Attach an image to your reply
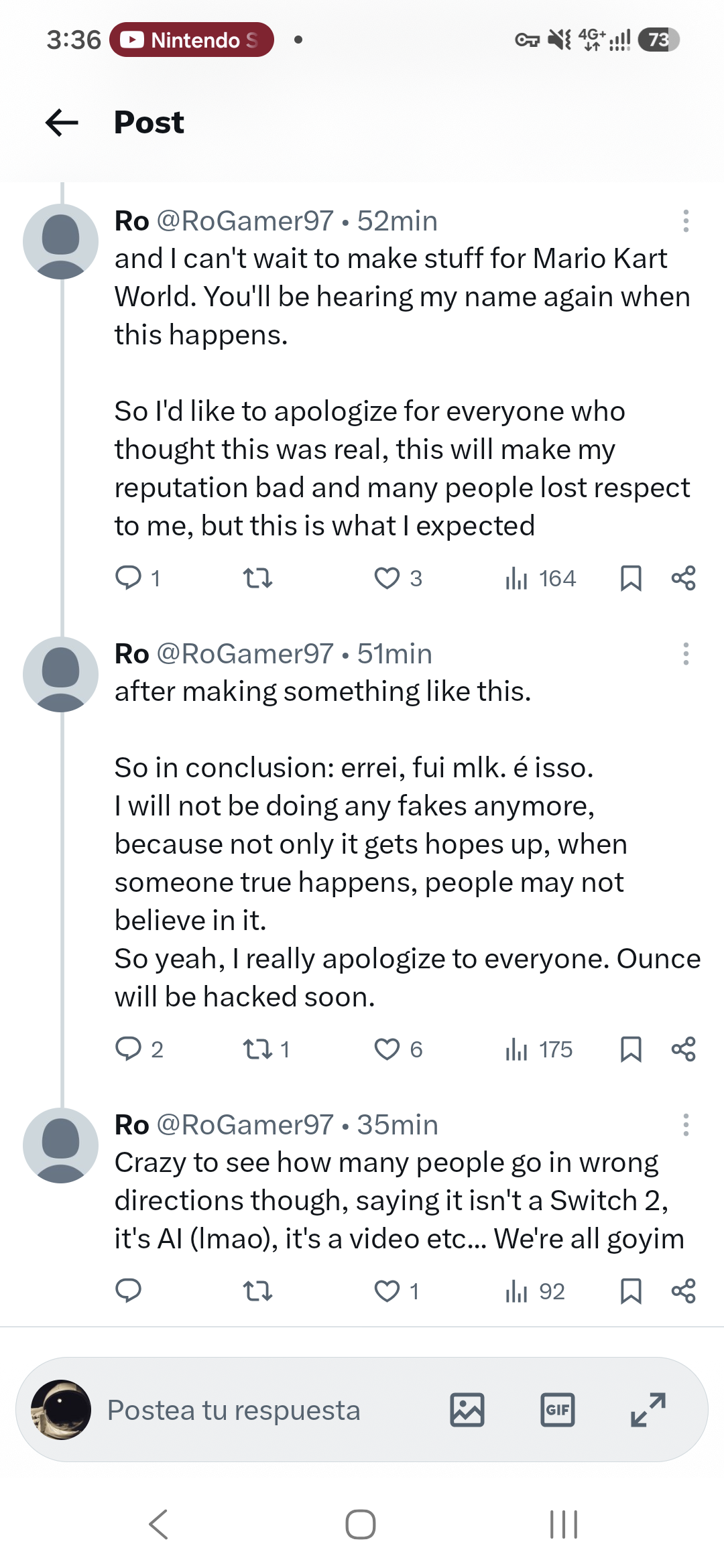The image size is (724, 1568). click(467, 1410)
